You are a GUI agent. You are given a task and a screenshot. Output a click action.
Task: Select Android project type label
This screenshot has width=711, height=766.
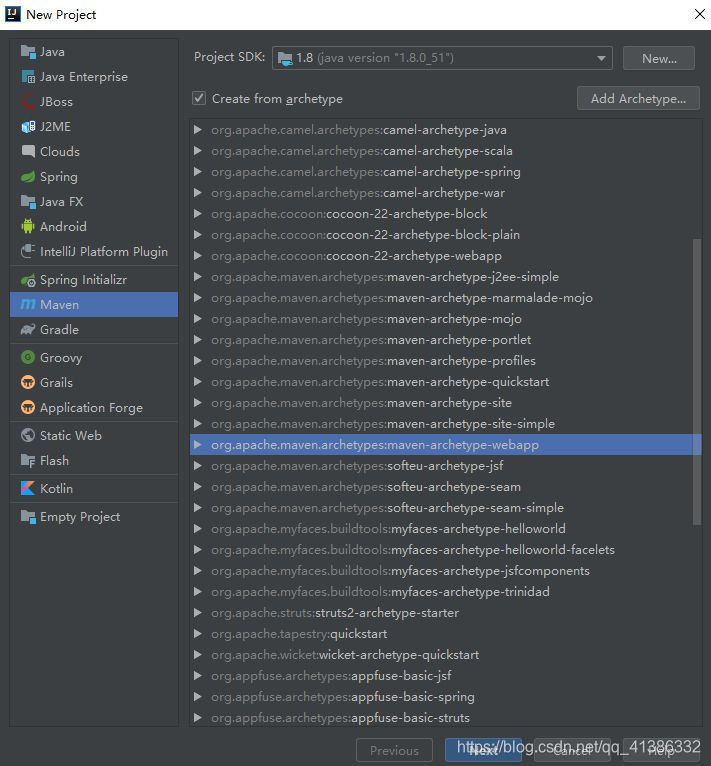point(63,227)
